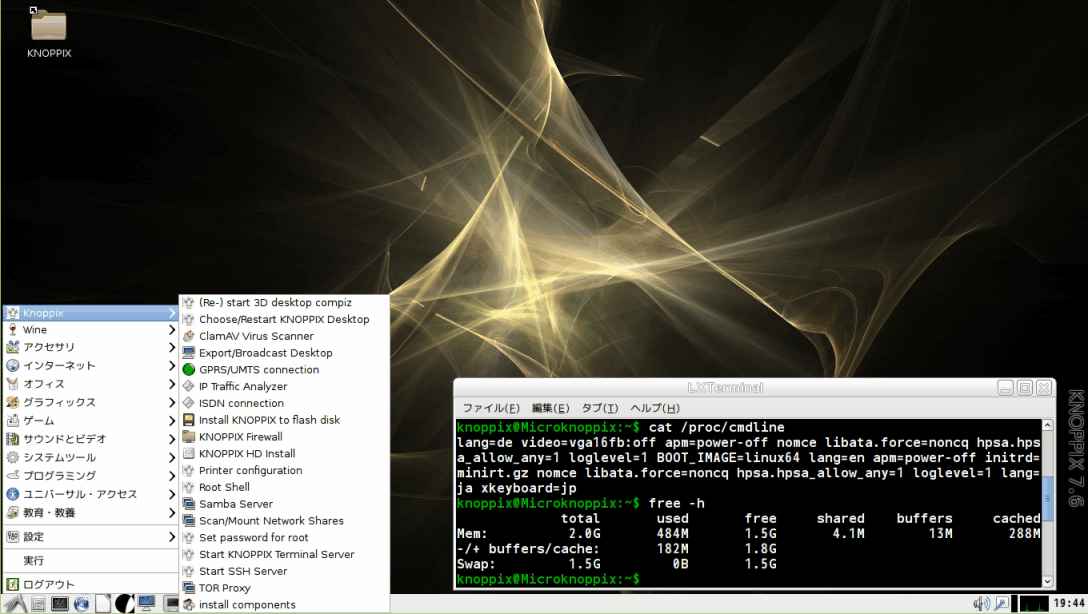Open the ユニバーサル・アクセス category

[x=90, y=494]
